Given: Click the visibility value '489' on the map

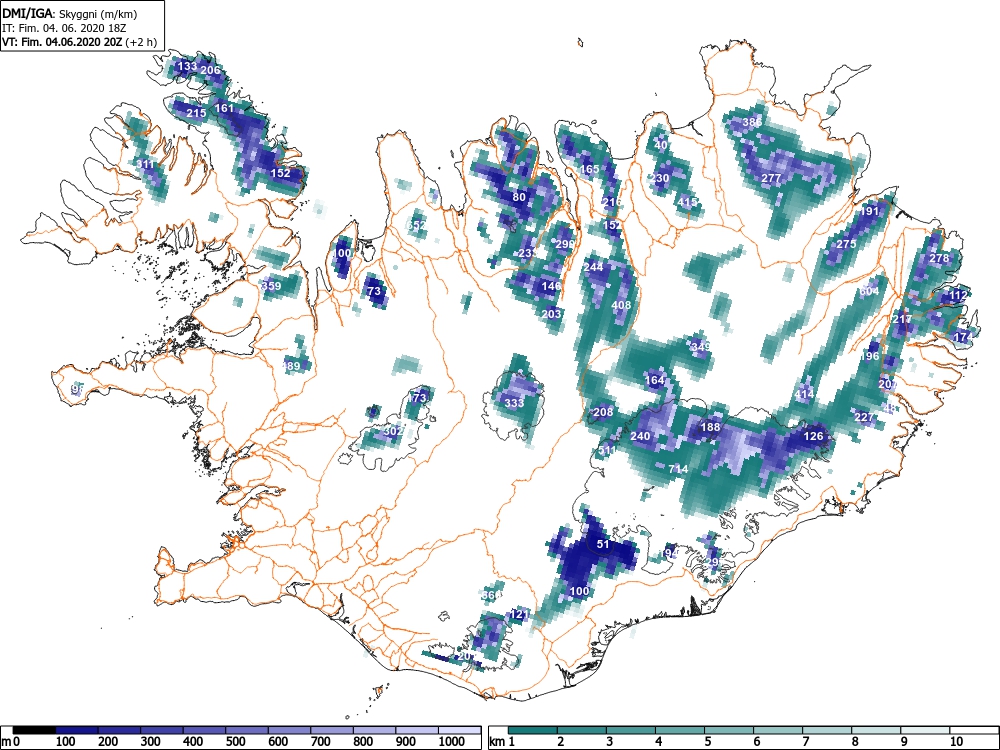Looking at the screenshot, I should point(291,366).
